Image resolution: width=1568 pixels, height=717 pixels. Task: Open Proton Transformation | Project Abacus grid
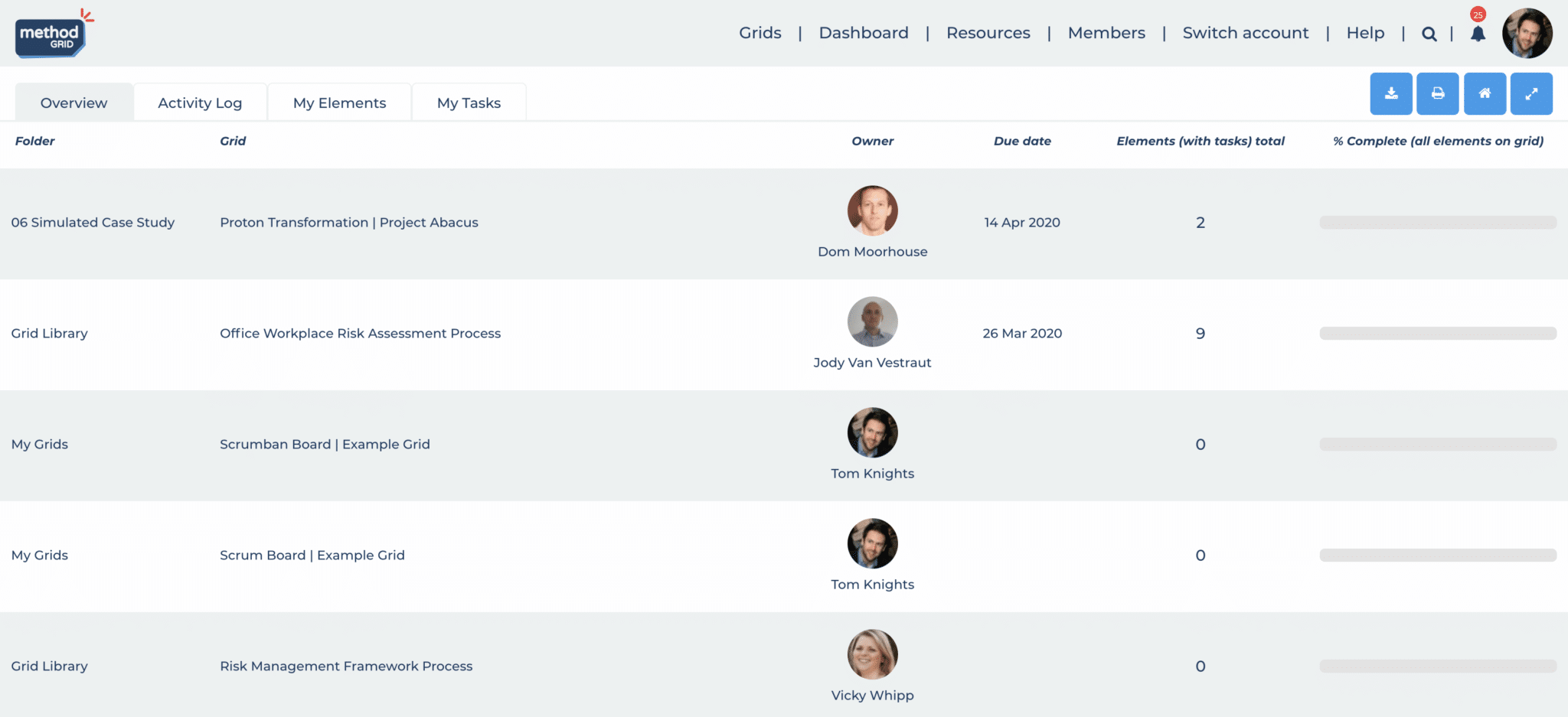click(349, 223)
